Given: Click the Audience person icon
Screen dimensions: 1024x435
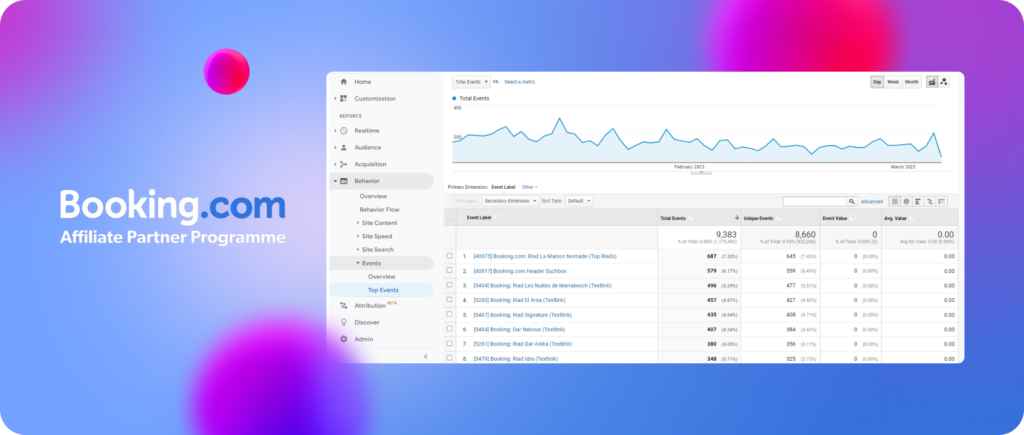Looking at the screenshot, I should point(343,148).
